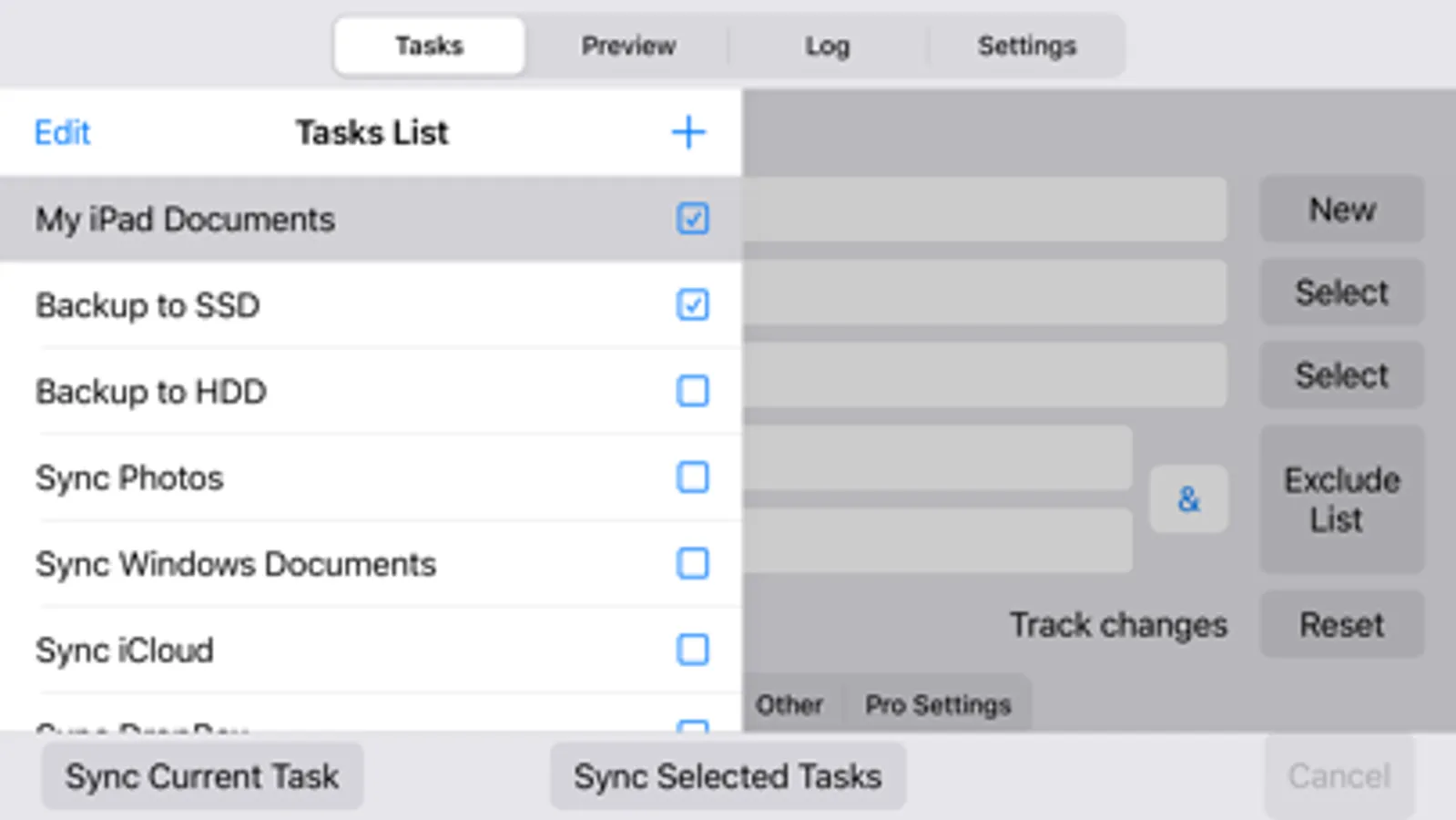1456x820 pixels.
Task: Open the Exclude List
Action: coord(1341,499)
